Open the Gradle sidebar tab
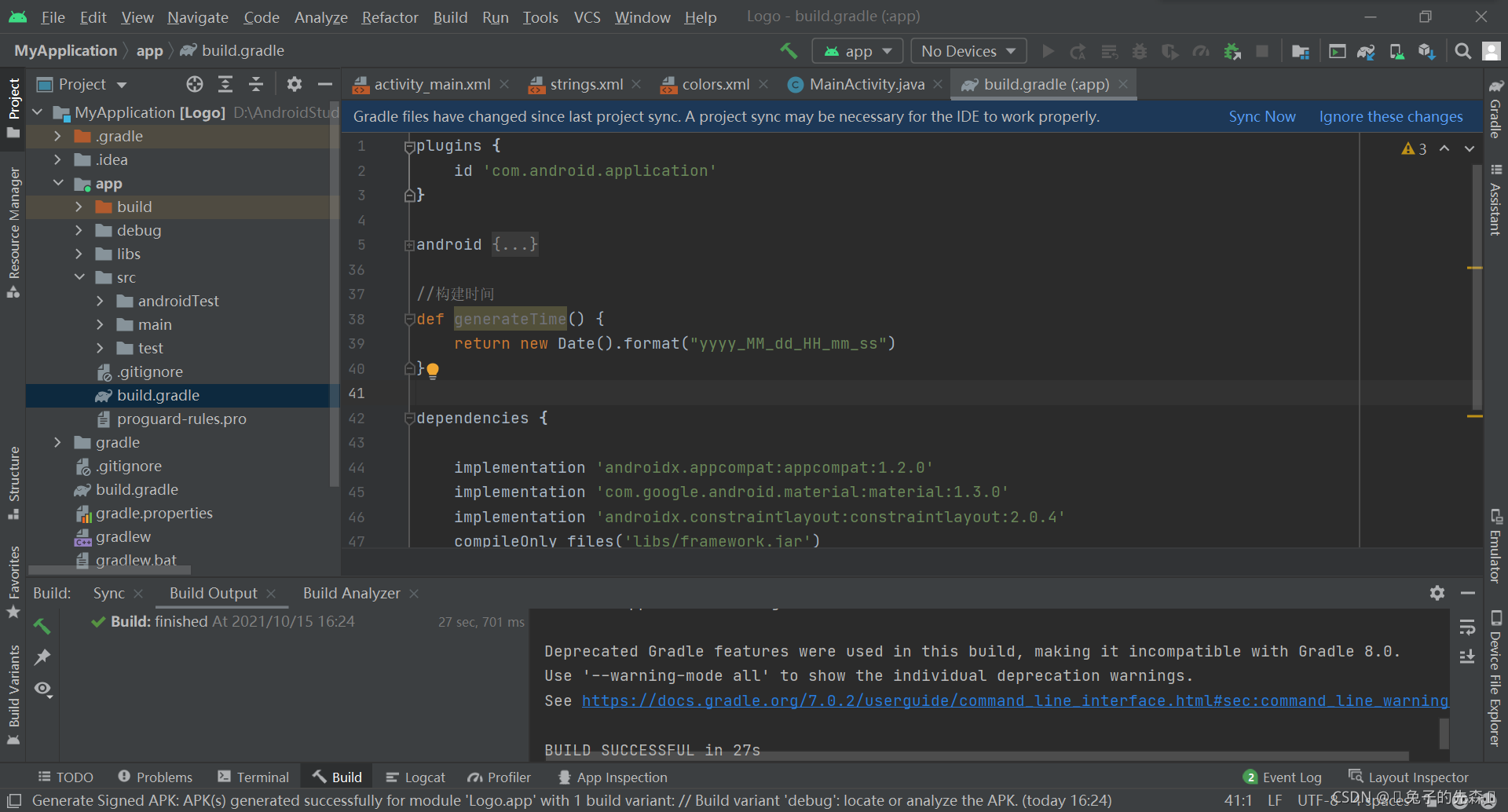This screenshot has height=812, width=1508. click(x=1496, y=108)
